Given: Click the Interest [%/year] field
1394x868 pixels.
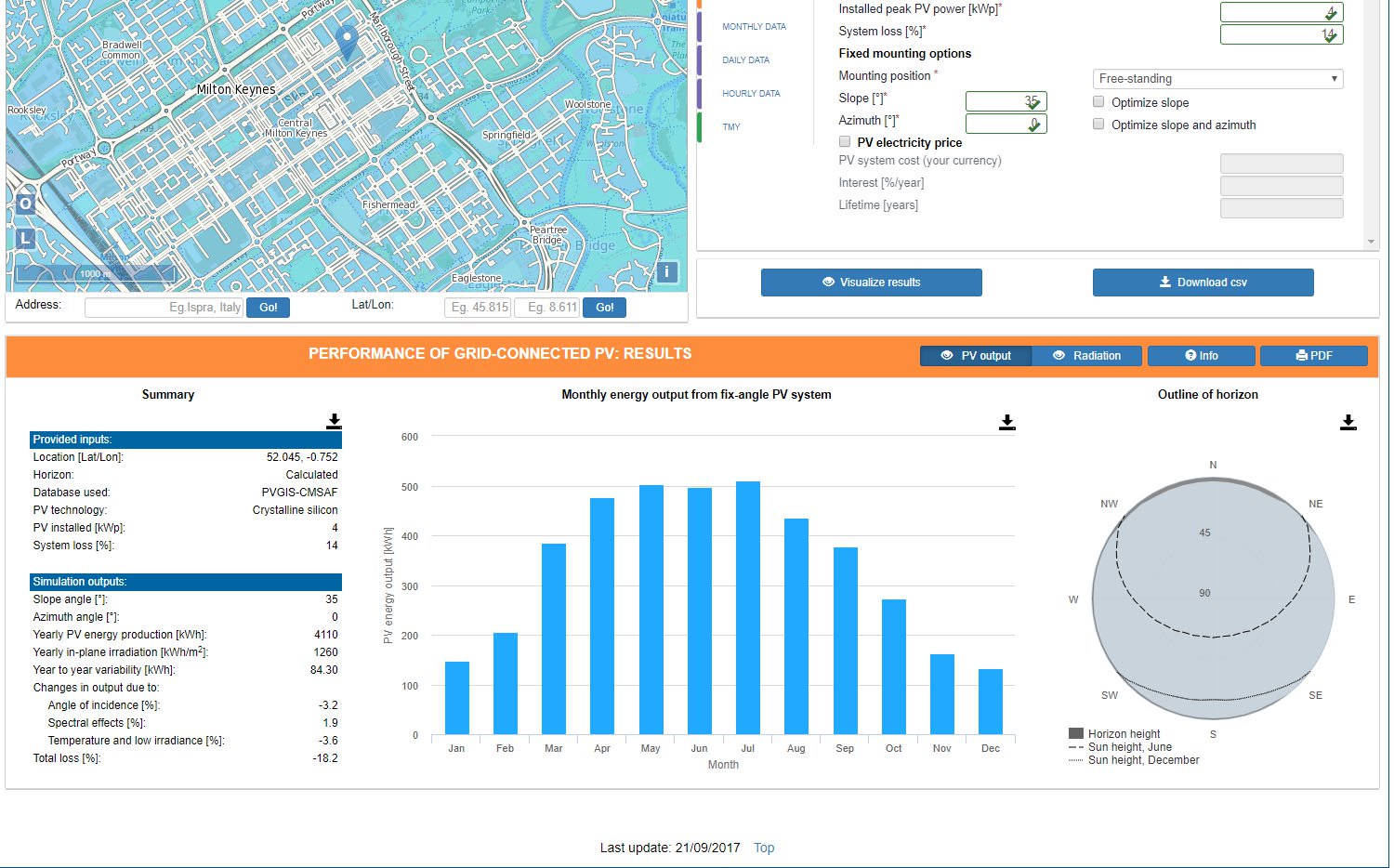Looking at the screenshot, I should tap(1282, 186).
